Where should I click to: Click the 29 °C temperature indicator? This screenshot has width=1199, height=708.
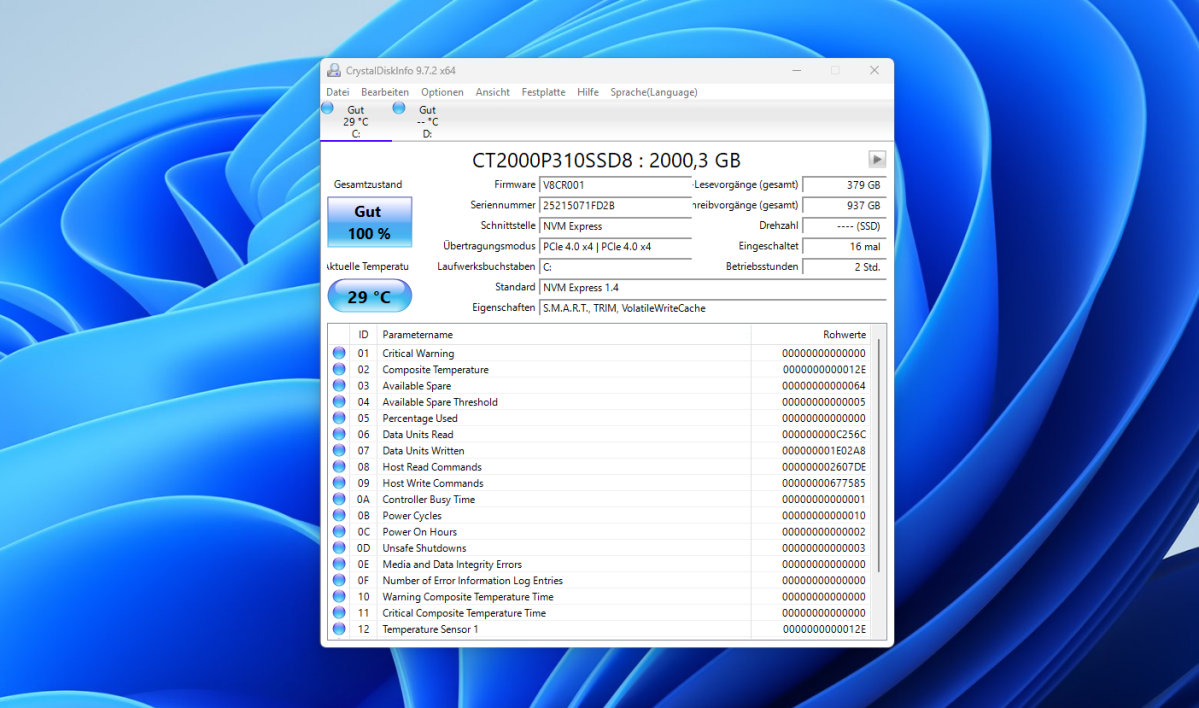[x=369, y=295]
